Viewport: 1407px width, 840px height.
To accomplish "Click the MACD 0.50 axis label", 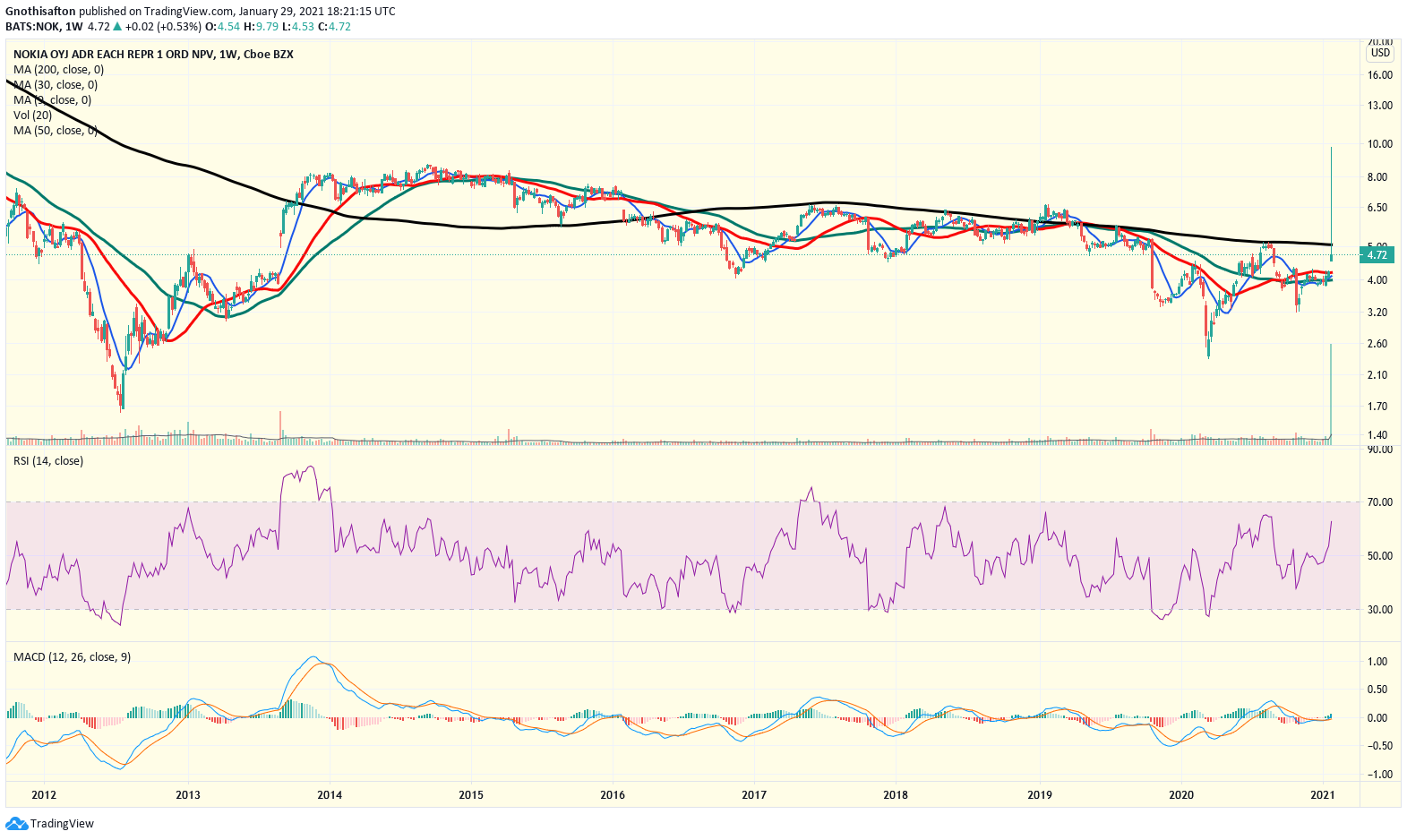I will point(1378,690).
